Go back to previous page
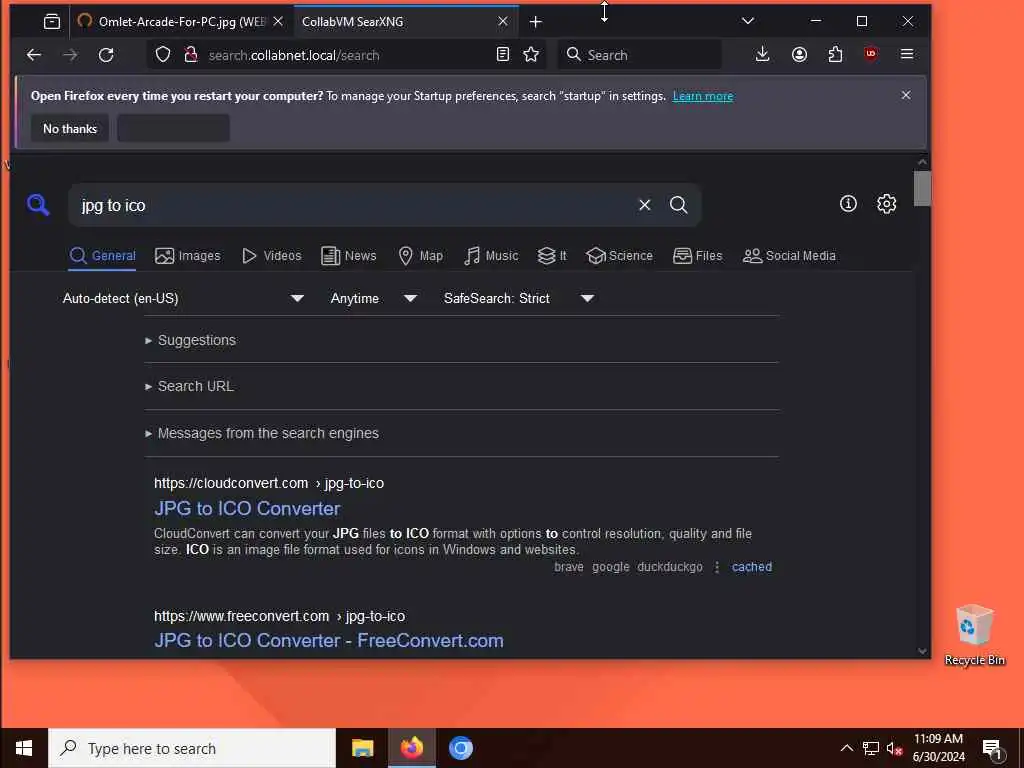The width and height of the screenshot is (1024, 768). tap(34, 55)
